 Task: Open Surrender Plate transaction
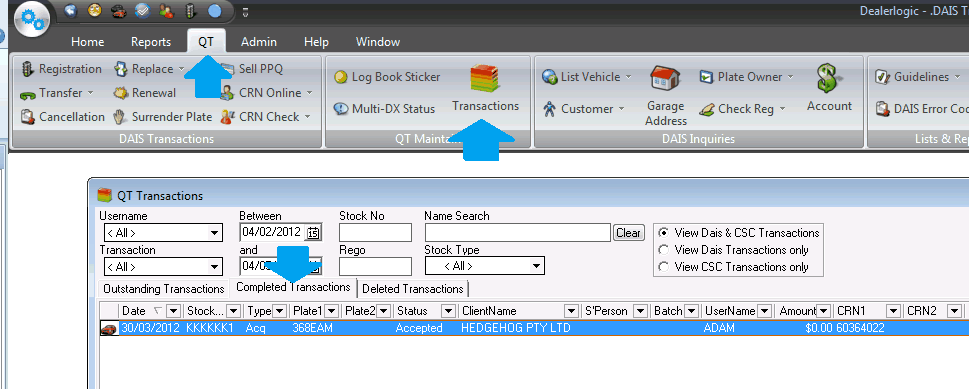coord(163,116)
